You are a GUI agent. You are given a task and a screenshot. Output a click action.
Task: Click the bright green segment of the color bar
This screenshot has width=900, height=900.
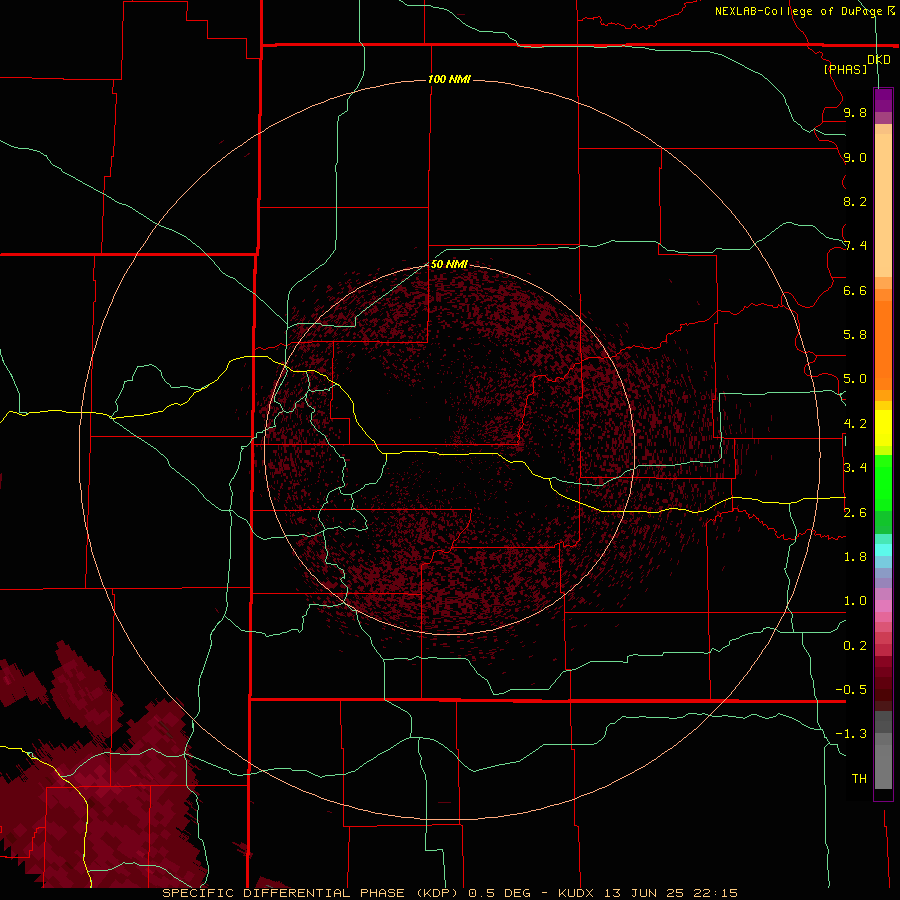coord(883,483)
